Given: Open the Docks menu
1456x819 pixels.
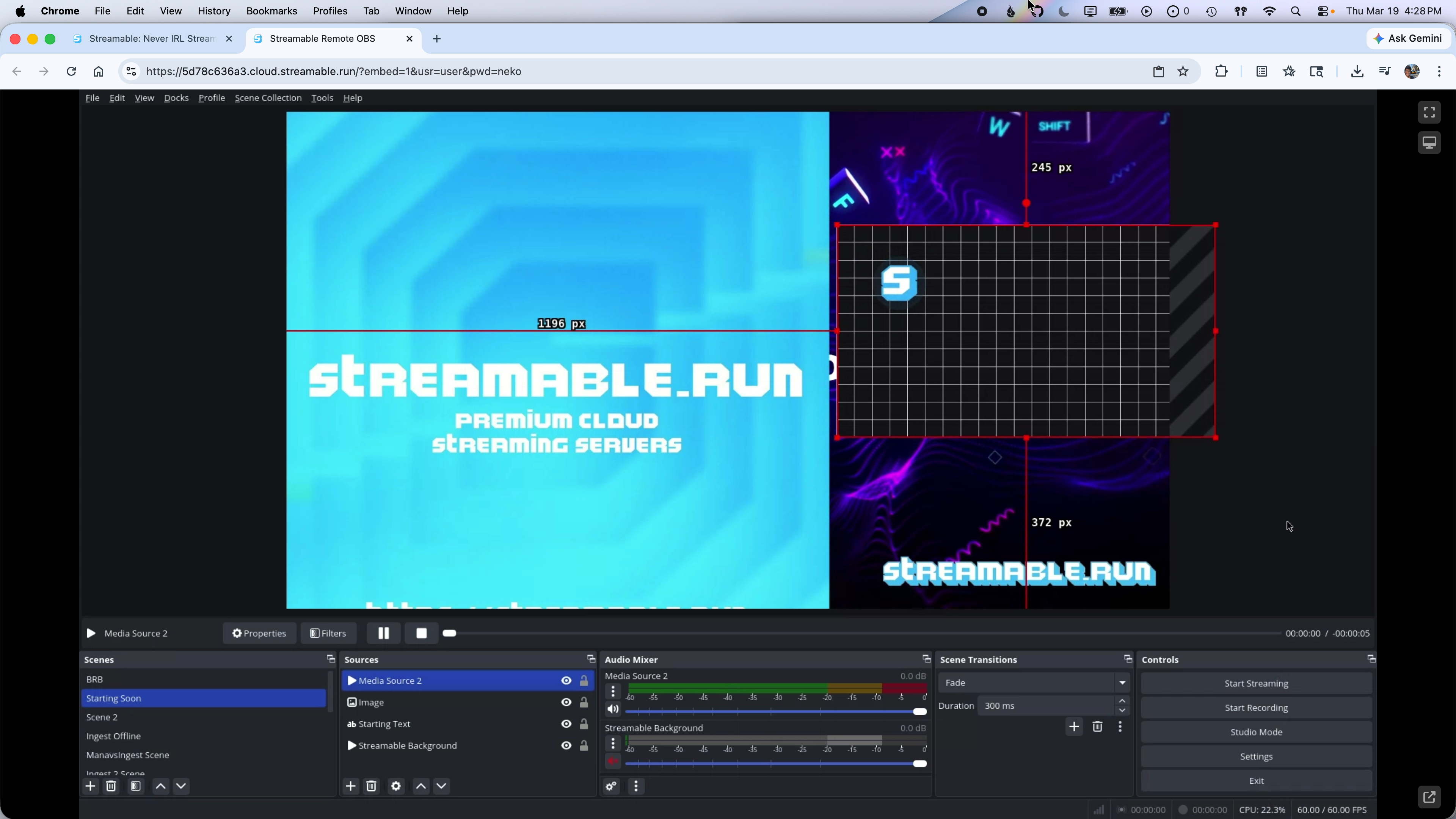Looking at the screenshot, I should point(176,98).
